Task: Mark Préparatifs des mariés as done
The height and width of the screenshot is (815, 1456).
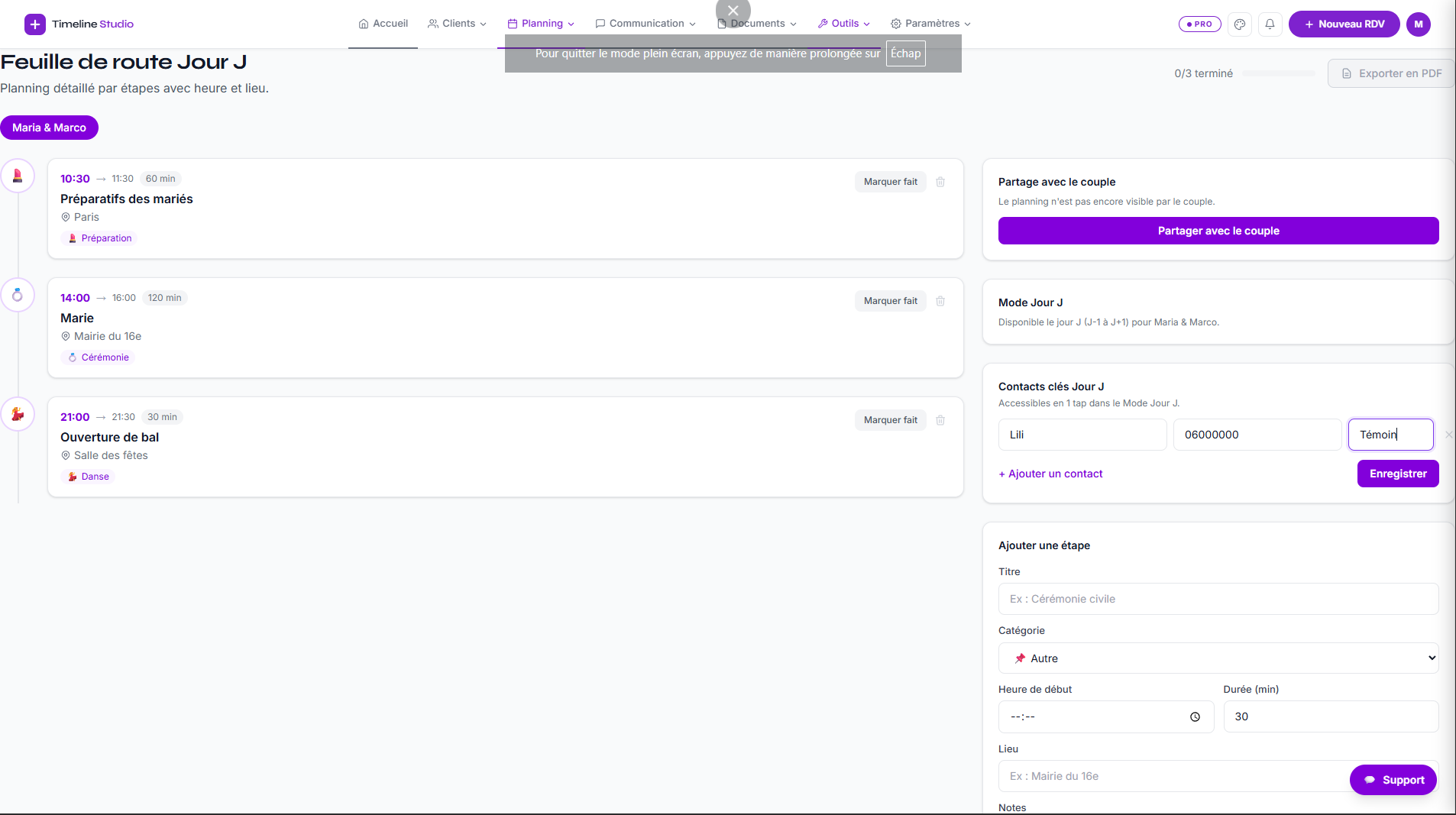Action: 890,182
